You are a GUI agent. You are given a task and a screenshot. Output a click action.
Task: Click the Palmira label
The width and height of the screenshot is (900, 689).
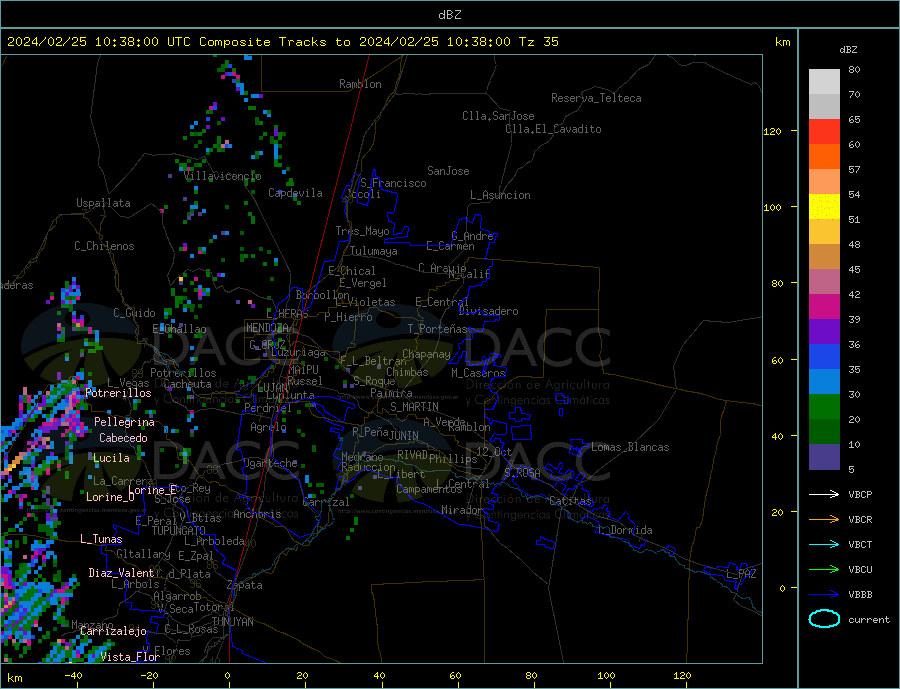coord(391,393)
